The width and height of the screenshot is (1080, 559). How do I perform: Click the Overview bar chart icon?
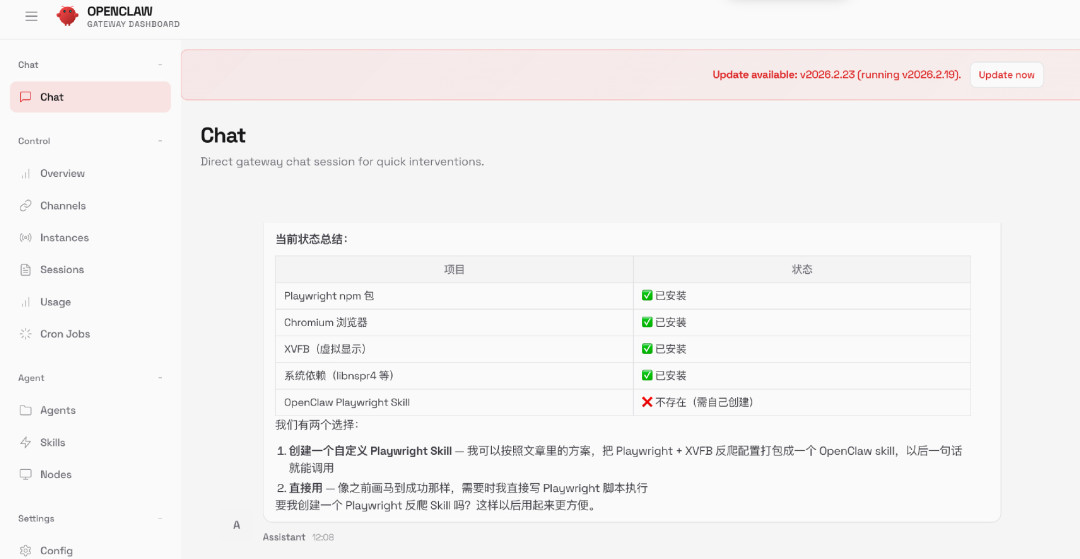pyautogui.click(x=25, y=173)
